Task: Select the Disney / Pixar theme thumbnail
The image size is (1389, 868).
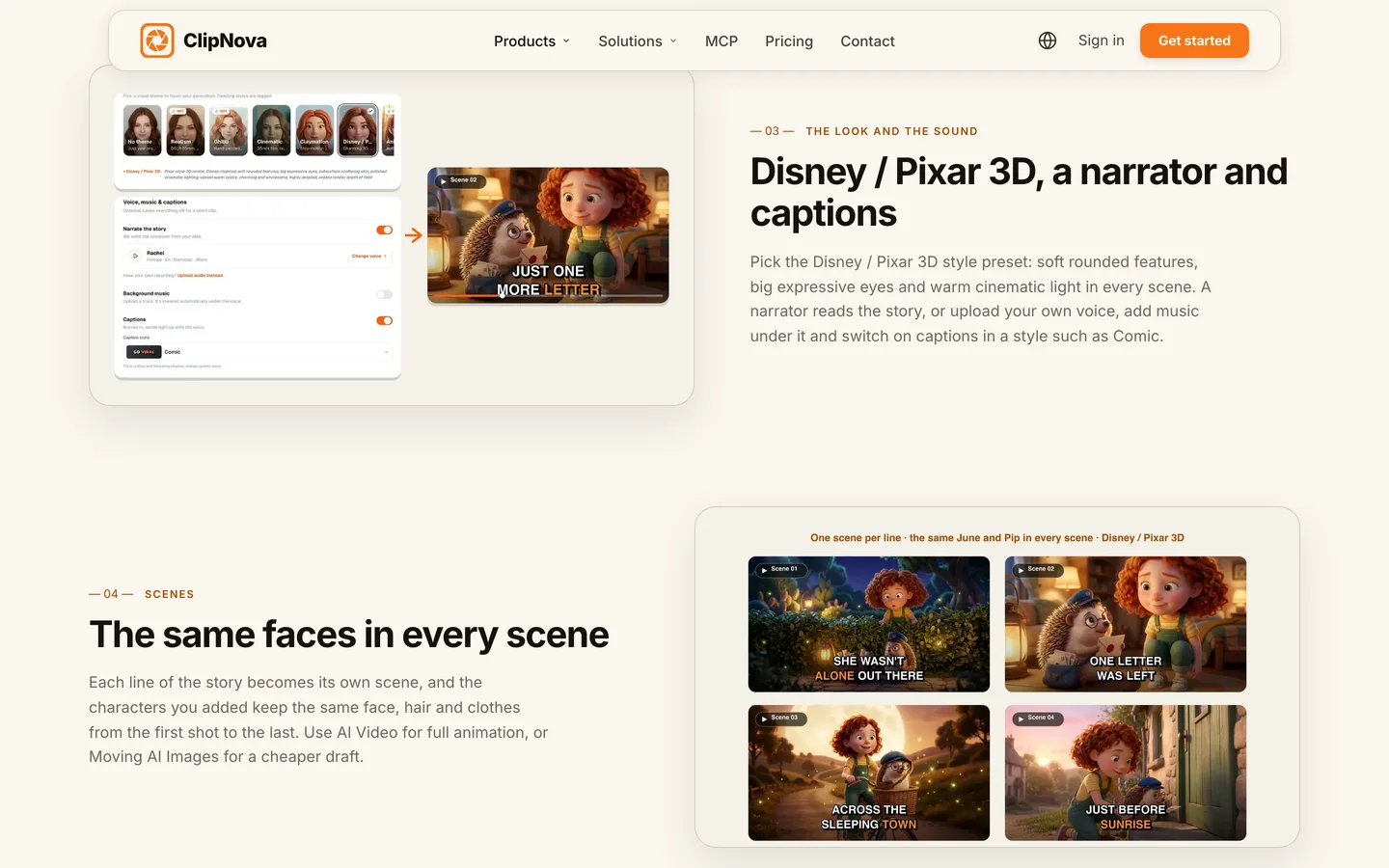Action: [358, 130]
